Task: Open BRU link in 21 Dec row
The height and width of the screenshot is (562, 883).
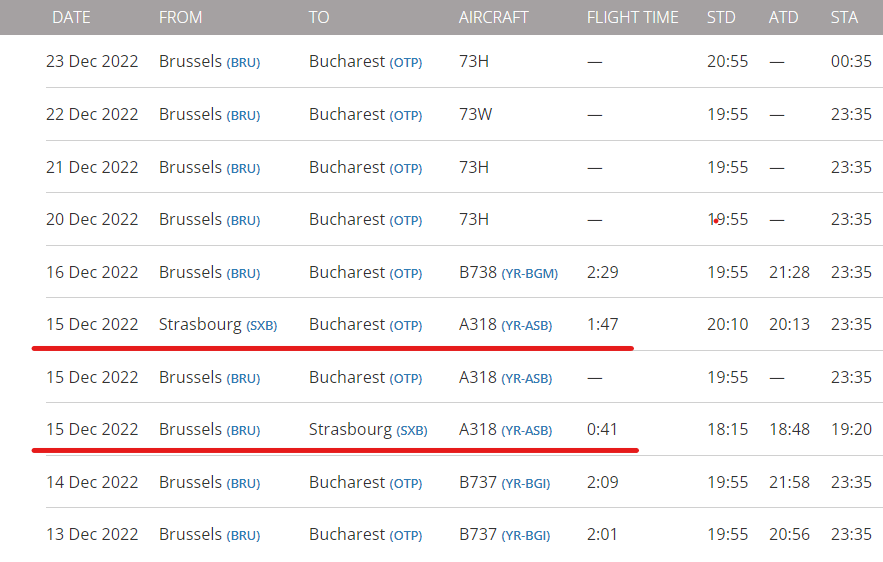Action: 243,168
